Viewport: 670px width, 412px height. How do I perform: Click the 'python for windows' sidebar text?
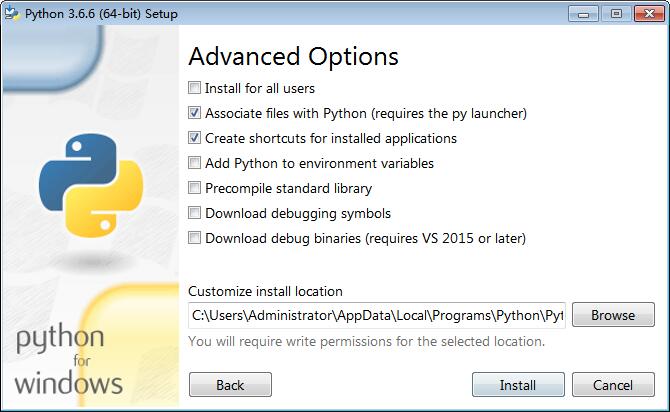[x=68, y=359]
